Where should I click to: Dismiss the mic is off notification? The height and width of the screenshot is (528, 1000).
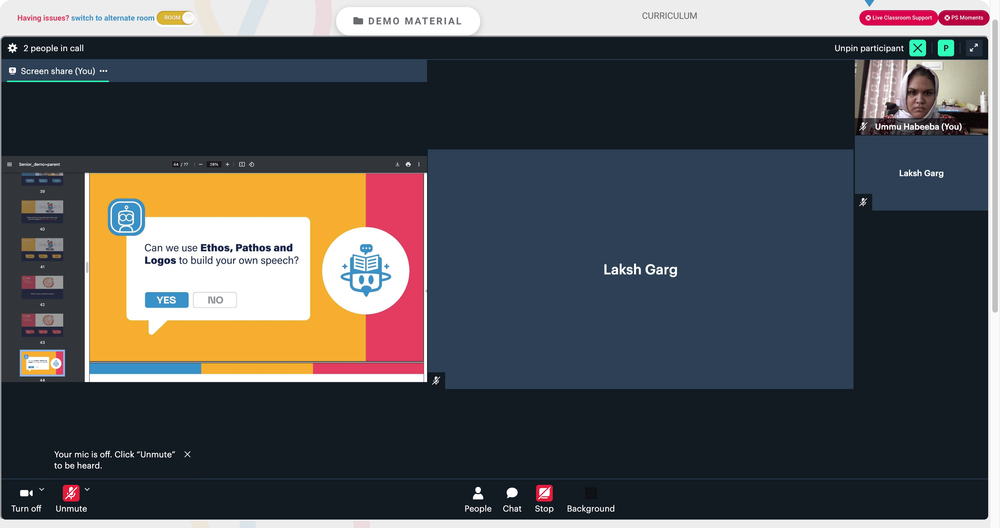(x=188, y=455)
